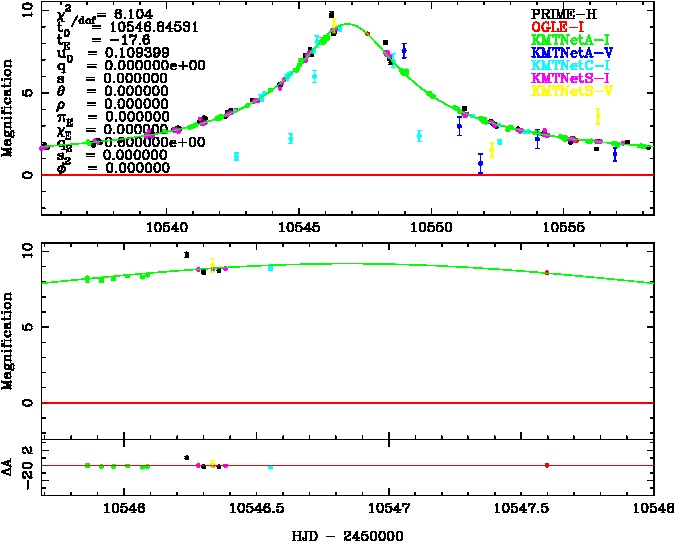
Task: Select the red OGLE-I legend label
Action: [x=556, y=26]
